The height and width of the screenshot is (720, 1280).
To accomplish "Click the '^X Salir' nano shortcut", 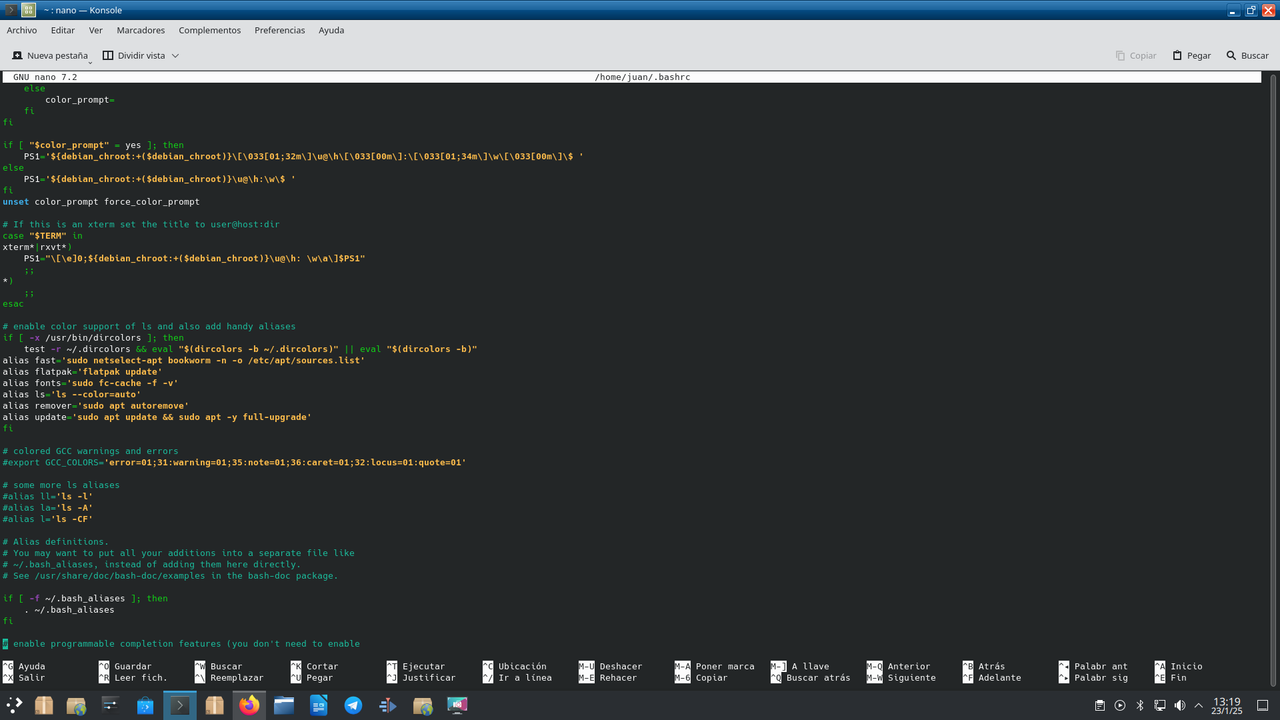I will 24,677.
